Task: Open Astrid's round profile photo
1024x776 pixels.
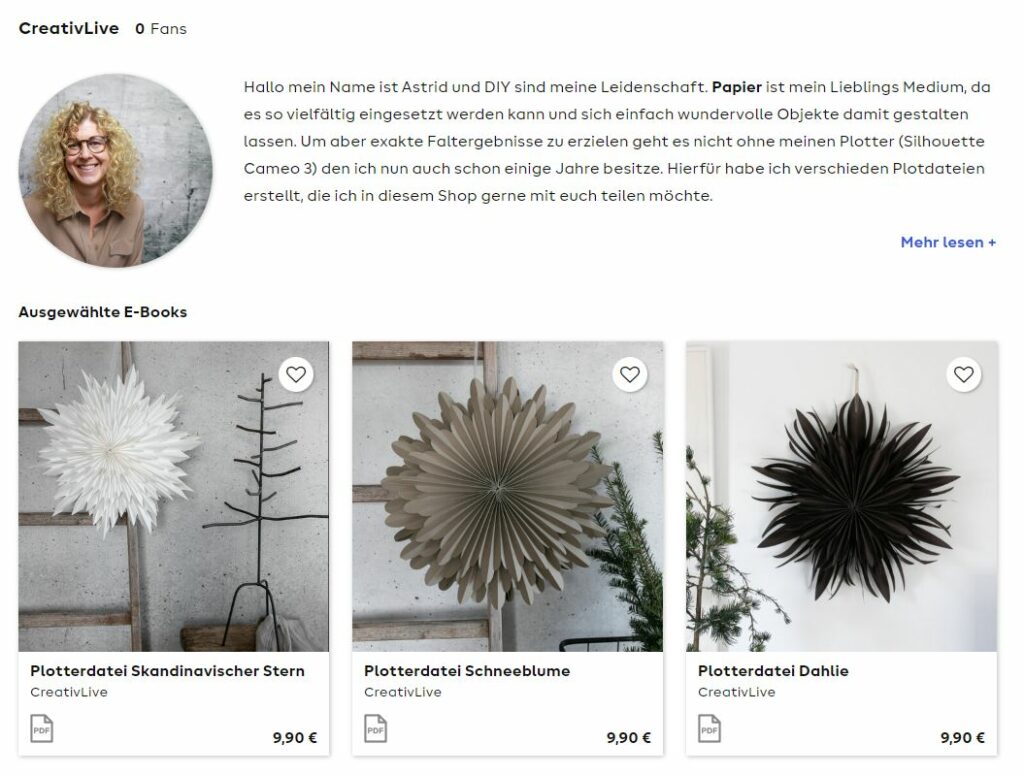Action: click(116, 170)
